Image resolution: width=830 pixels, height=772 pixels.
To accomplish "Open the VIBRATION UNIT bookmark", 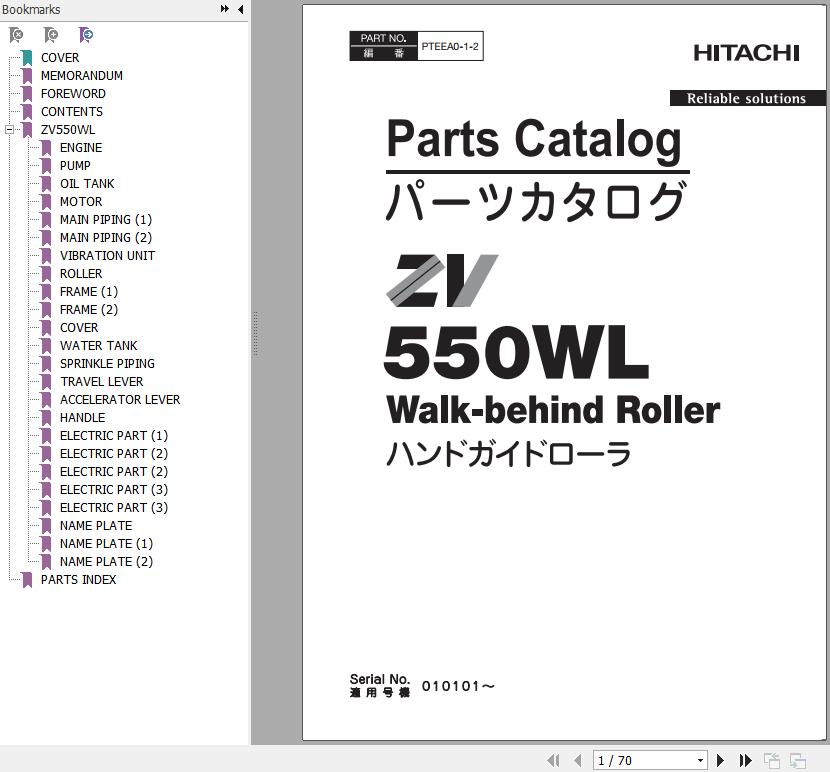I will coord(107,256).
